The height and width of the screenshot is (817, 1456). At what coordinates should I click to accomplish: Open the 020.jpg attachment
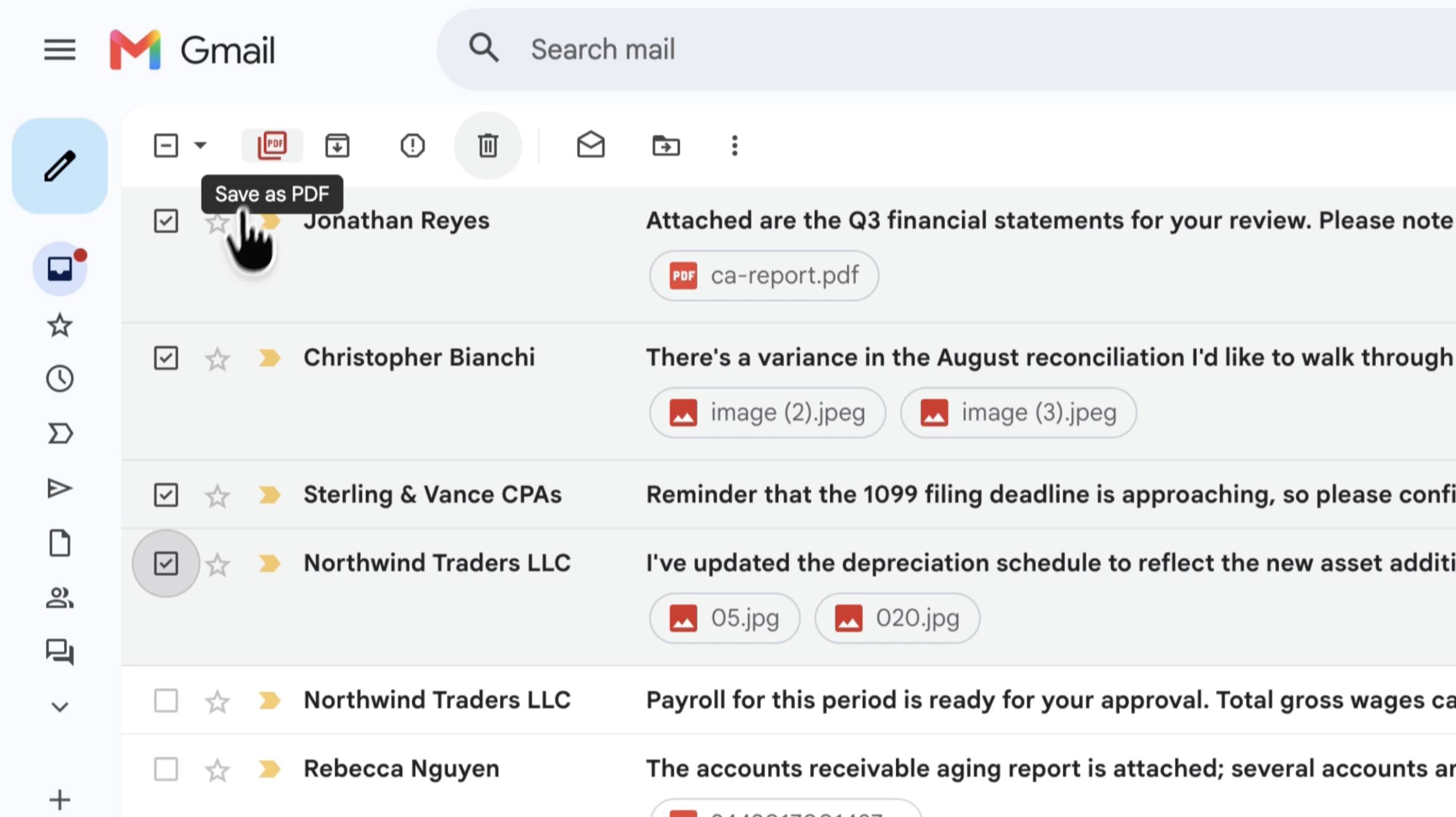[897, 618]
